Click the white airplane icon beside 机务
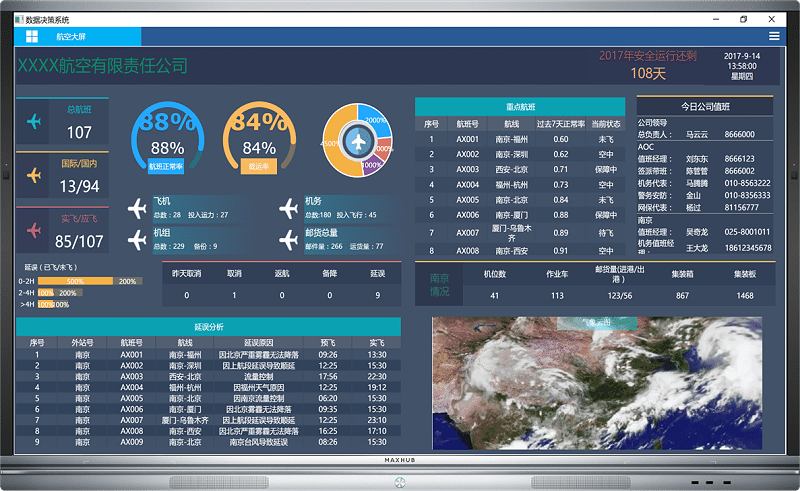 [289, 208]
